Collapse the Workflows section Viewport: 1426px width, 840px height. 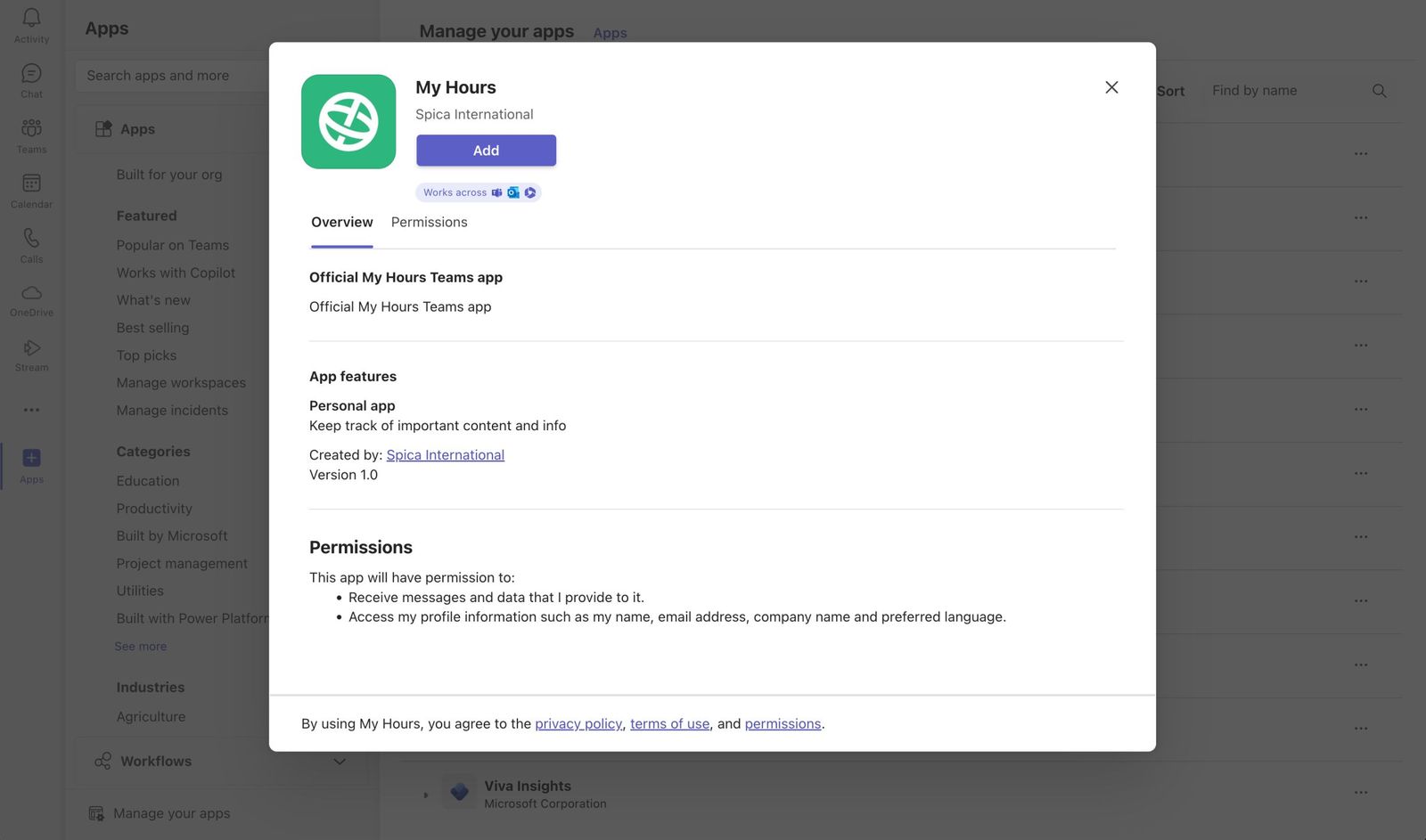pos(339,762)
